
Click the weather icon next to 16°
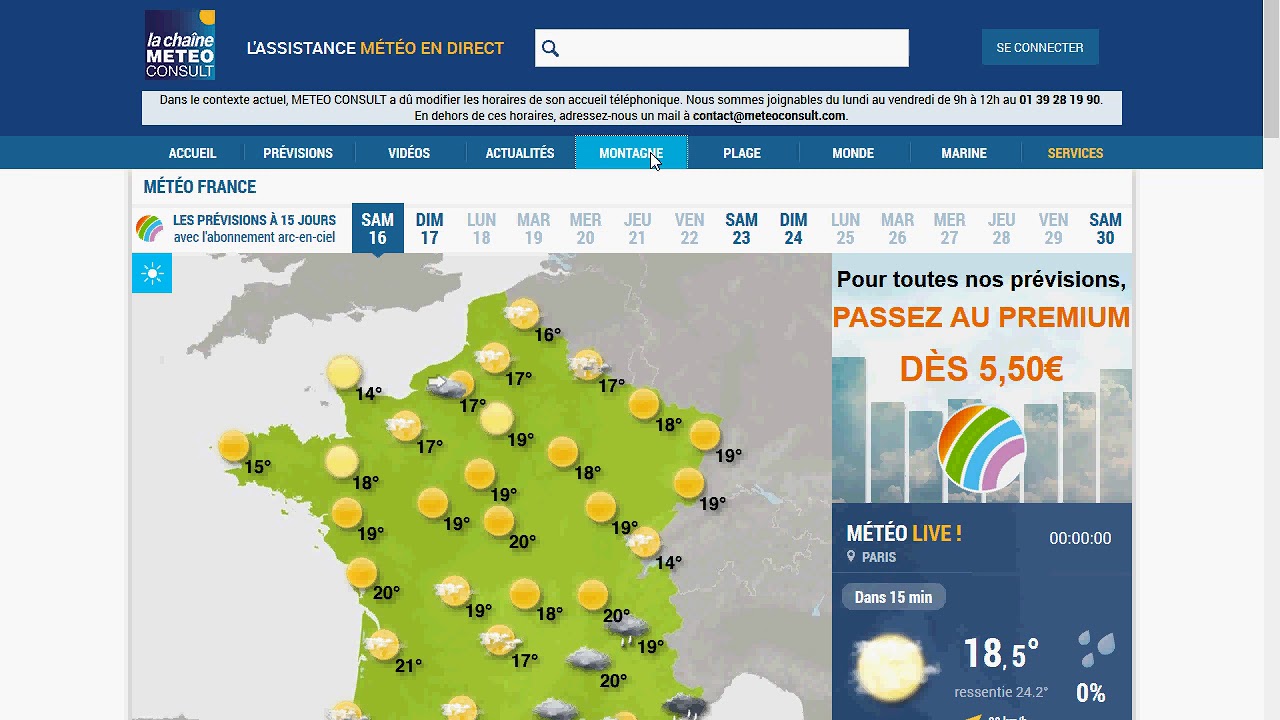(522, 314)
